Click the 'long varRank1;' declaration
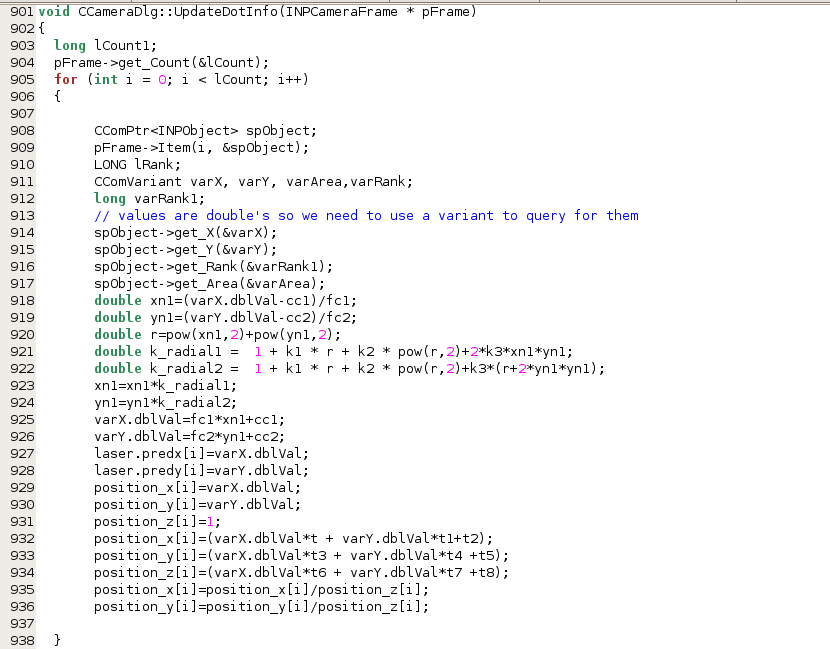Image resolution: width=830 pixels, height=649 pixels. tap(149, 198)
